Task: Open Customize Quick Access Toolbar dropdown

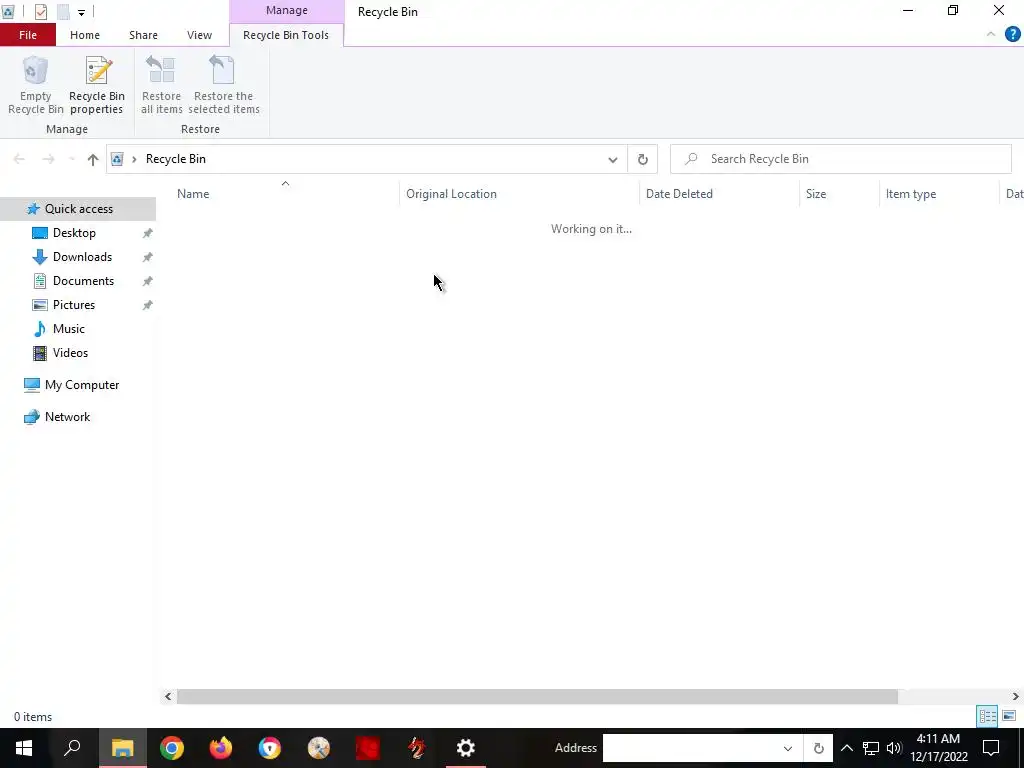Action: click(81, 12)
